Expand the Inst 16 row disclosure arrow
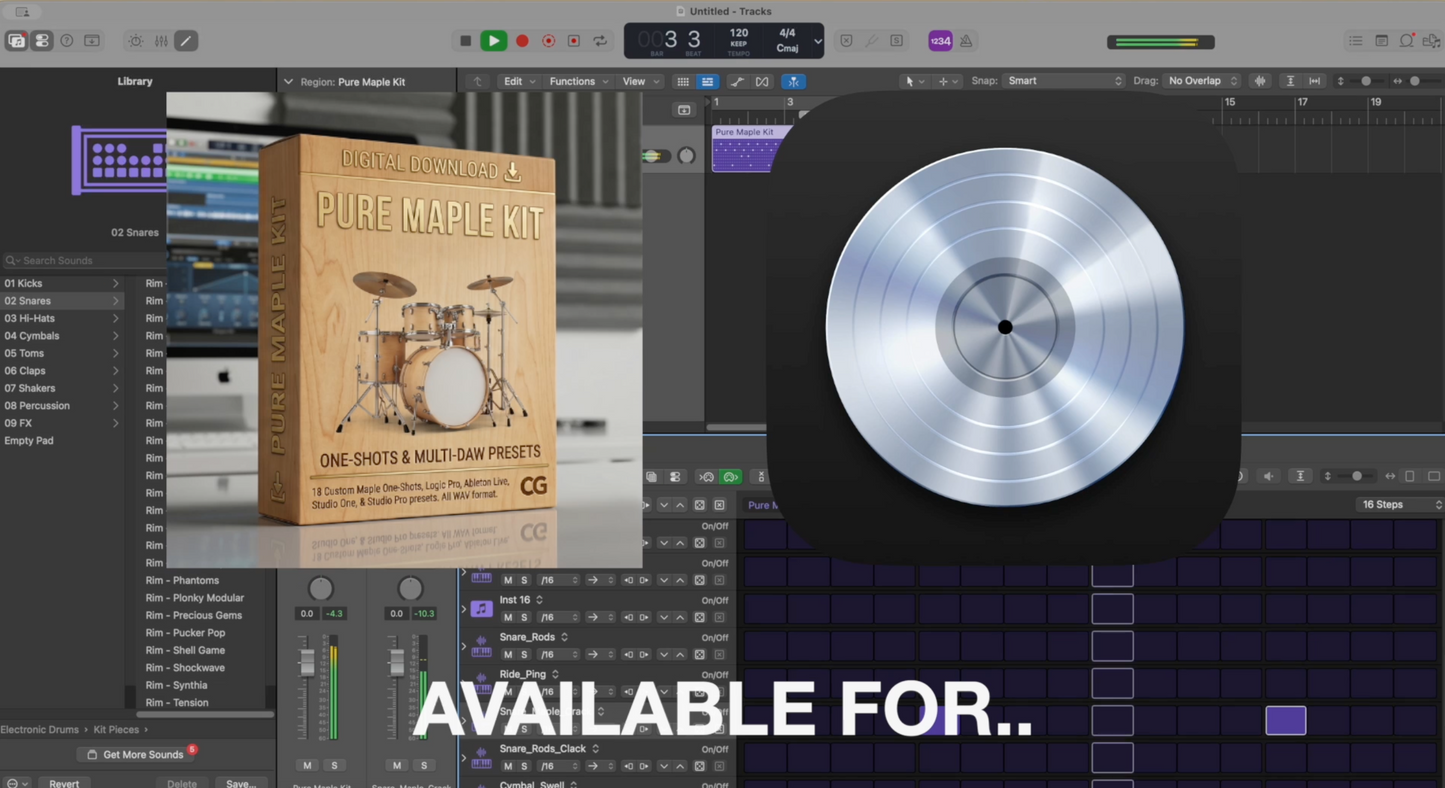 463,609
